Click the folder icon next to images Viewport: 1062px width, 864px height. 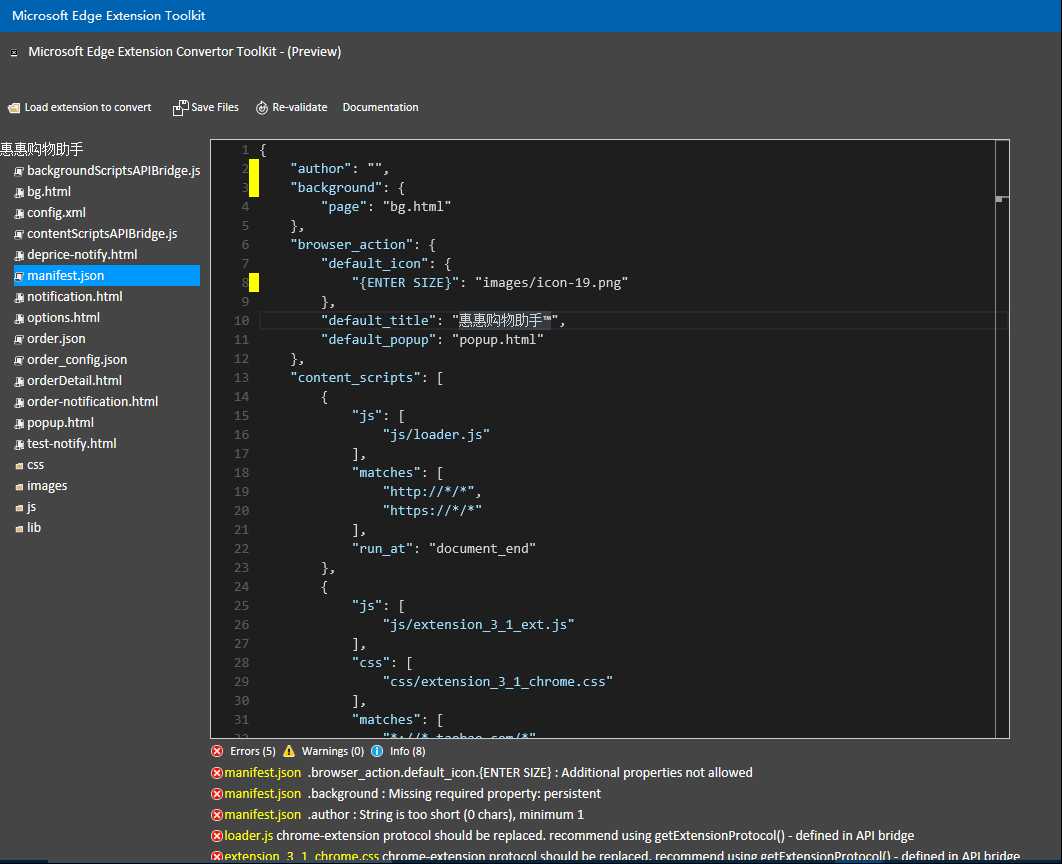19,487
